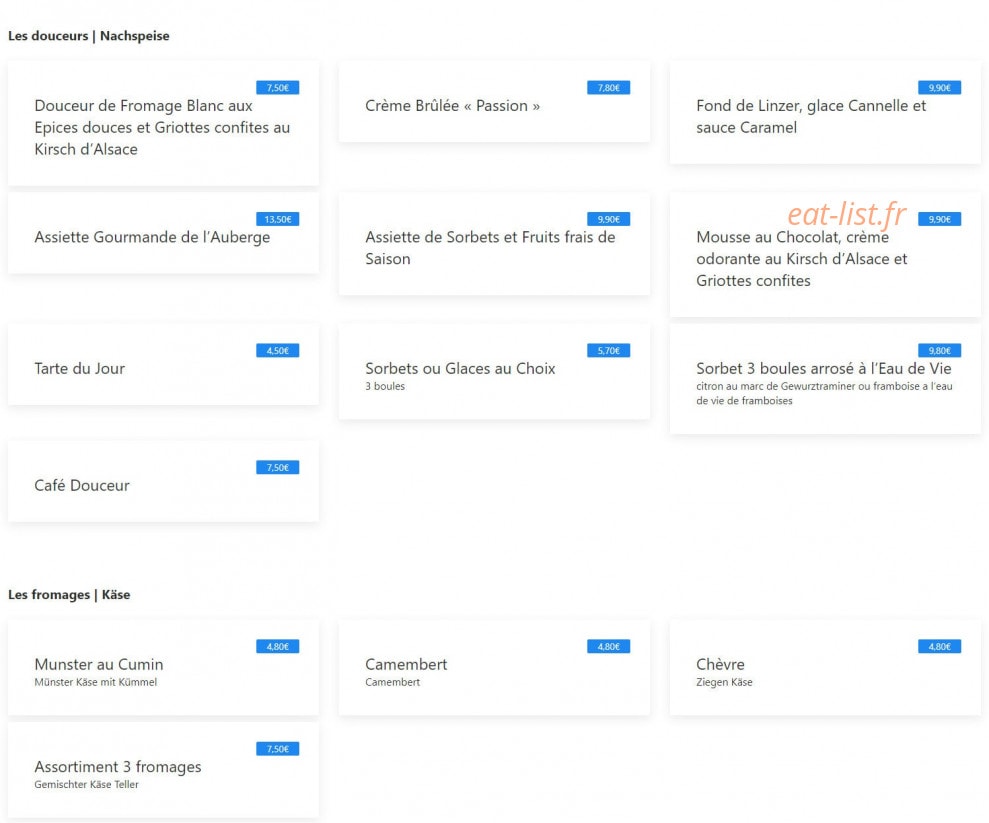Select the Camembert cheese item
Viewport: 989px width, 823px height.
(494, 668)
